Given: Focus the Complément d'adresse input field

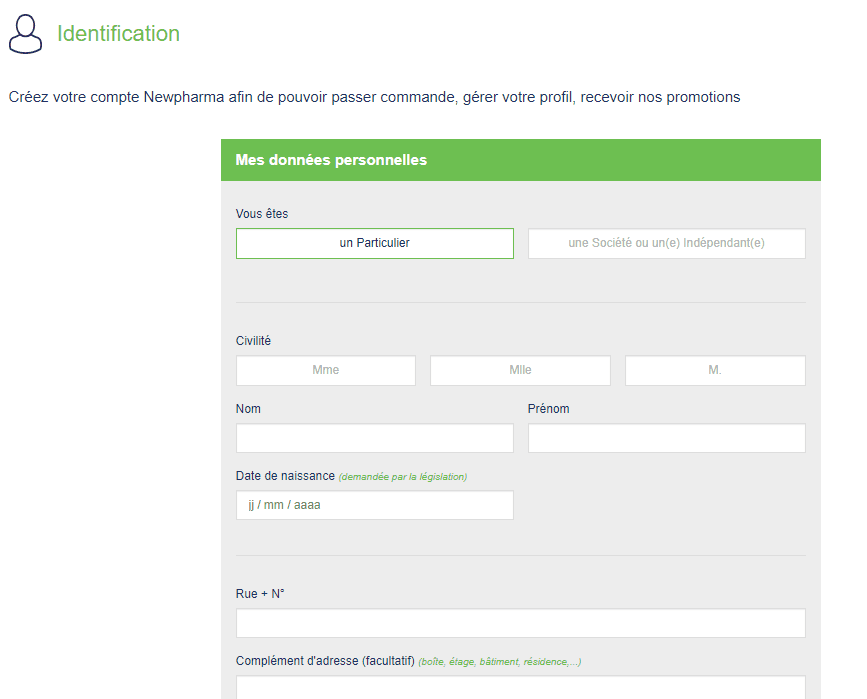Looking at the screenshot, I should pos(520,687).
